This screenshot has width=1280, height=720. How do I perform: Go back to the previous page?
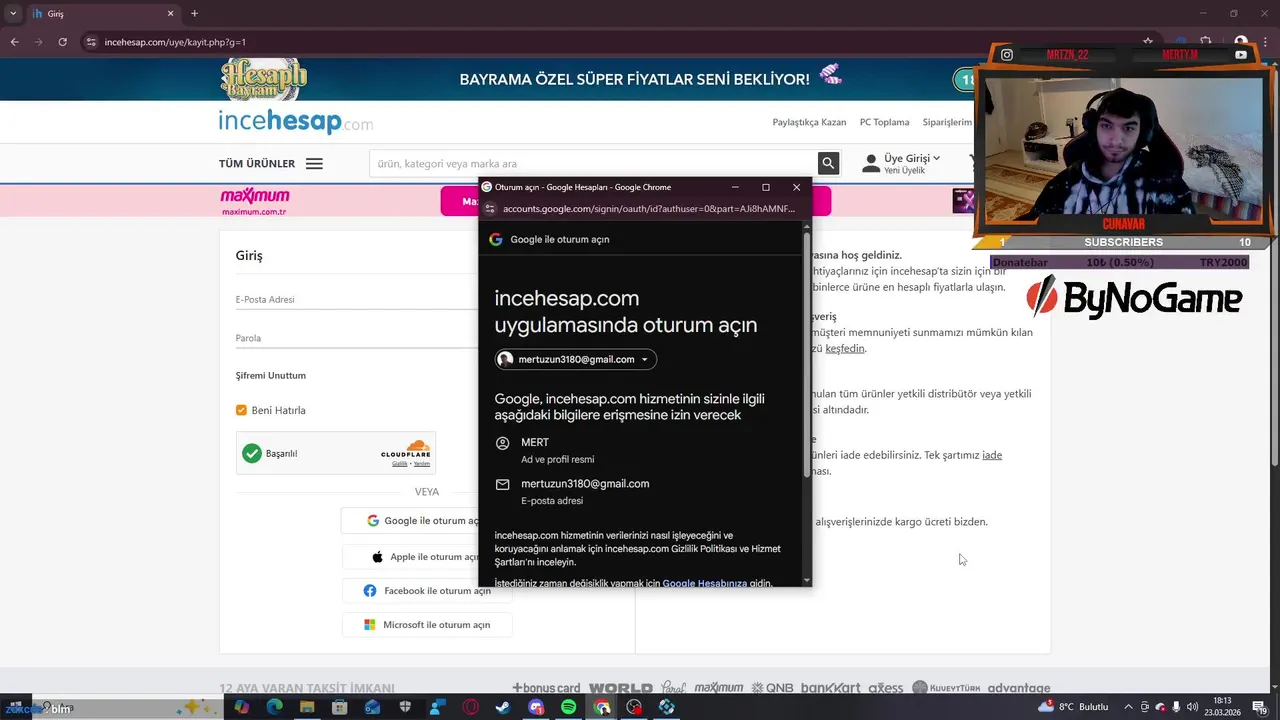[14, 42]
